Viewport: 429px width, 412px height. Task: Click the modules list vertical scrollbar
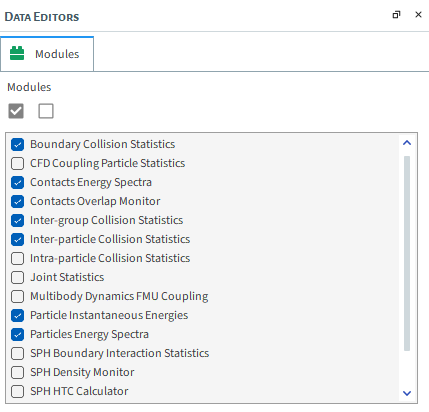point(407,253)
